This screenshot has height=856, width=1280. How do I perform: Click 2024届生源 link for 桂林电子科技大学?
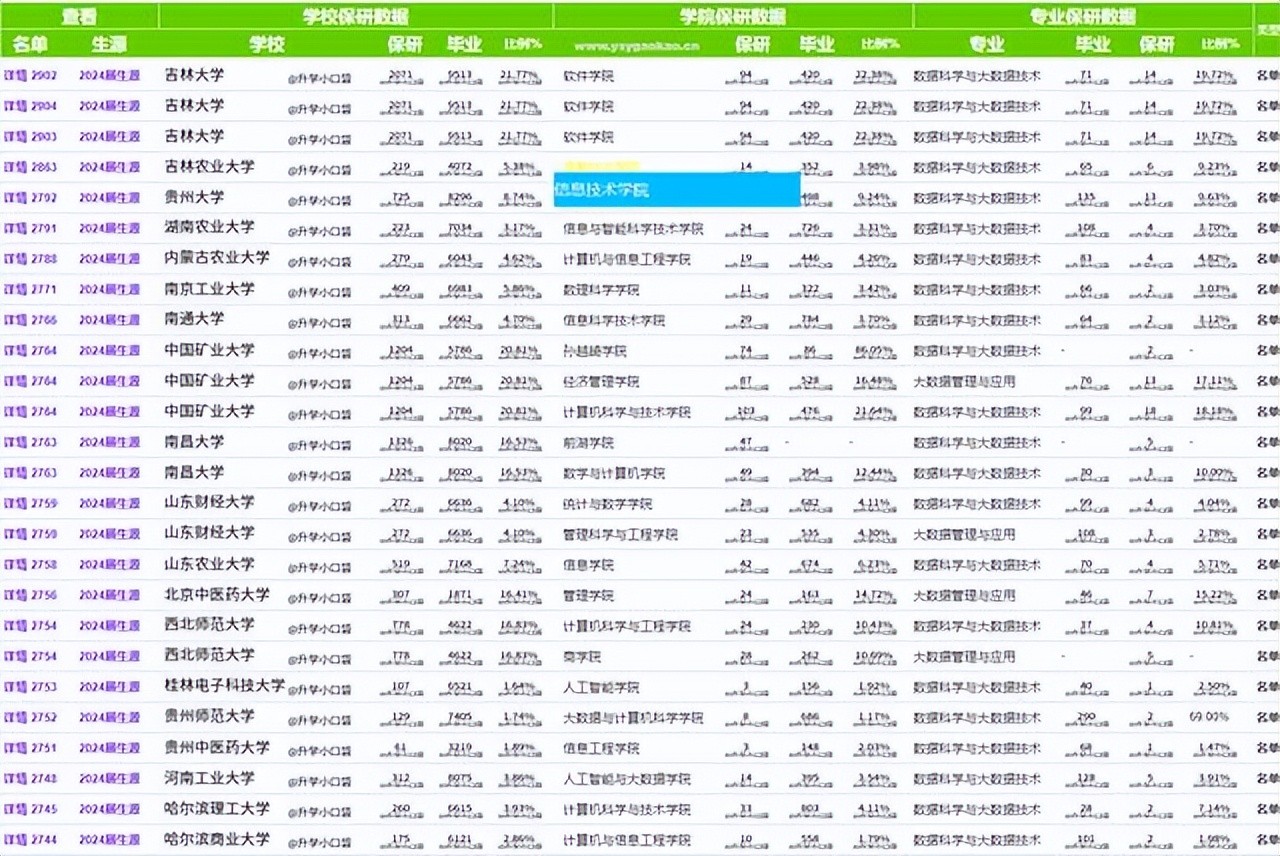pyautogui.click(x=110, y=687)
